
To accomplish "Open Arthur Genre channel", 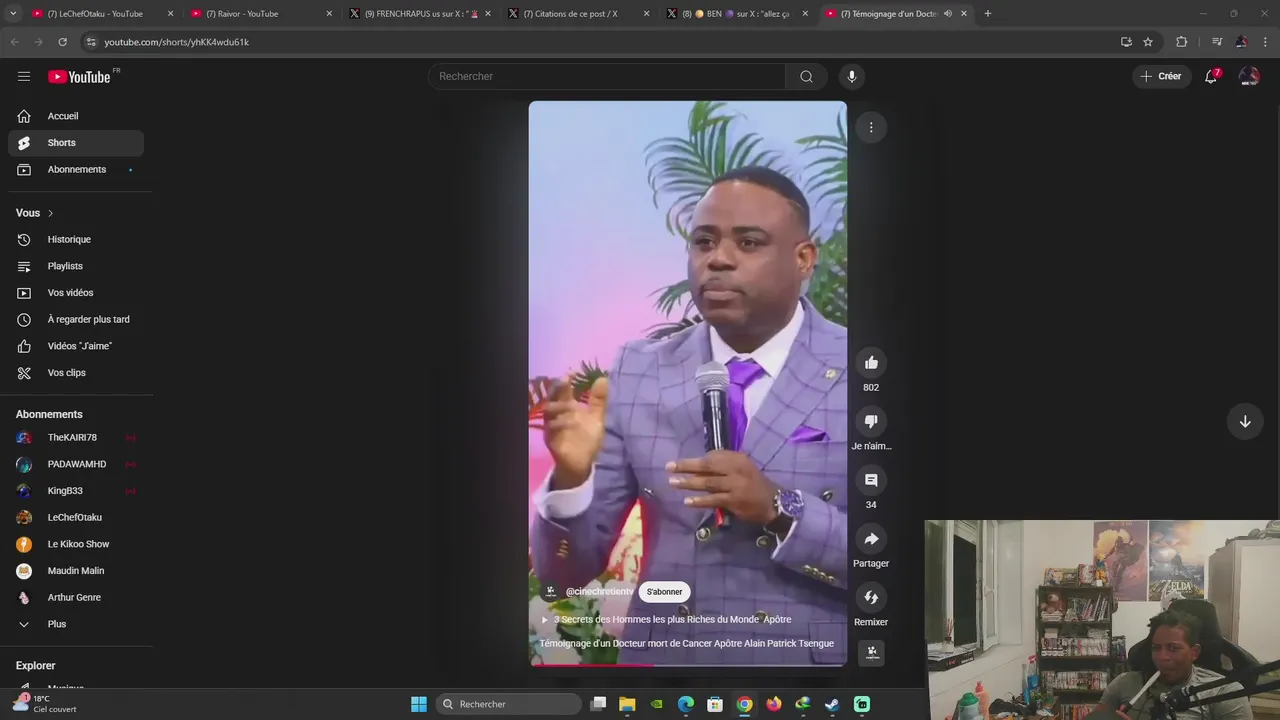I will pyautogui.click(x=76, y=598).
